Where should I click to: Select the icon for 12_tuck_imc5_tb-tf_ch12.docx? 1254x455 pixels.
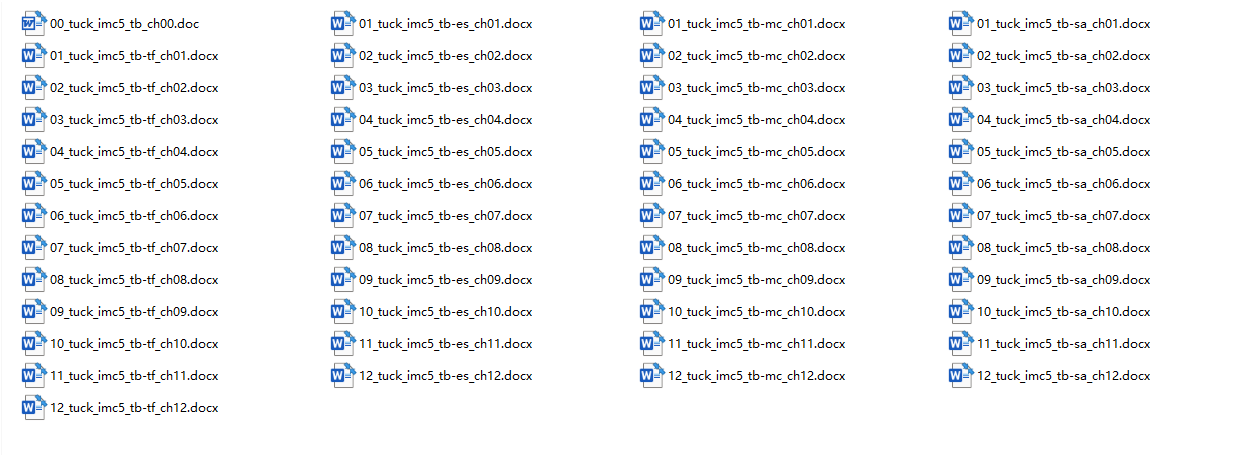pos(34,407)
